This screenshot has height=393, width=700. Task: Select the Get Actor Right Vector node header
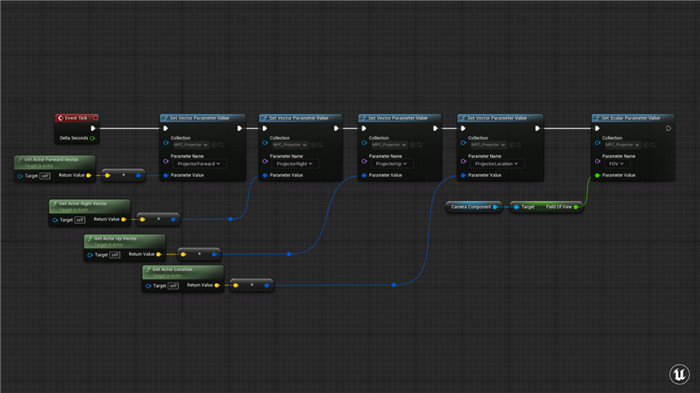point(89,206)
